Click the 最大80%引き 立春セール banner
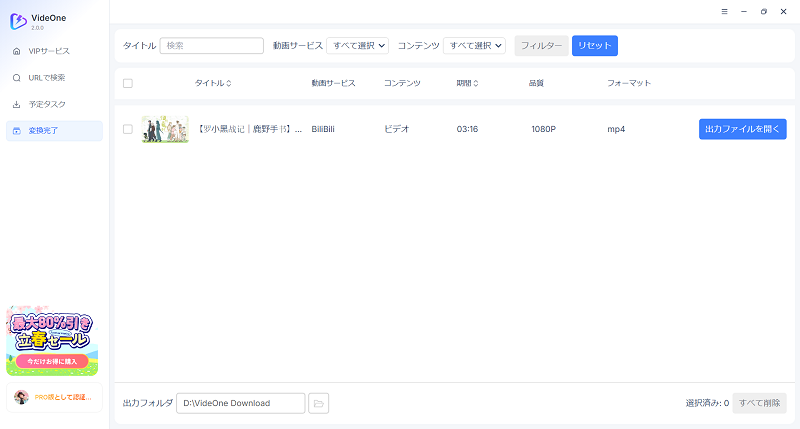This screenshot has width=800, height=429. pos(52,341)
